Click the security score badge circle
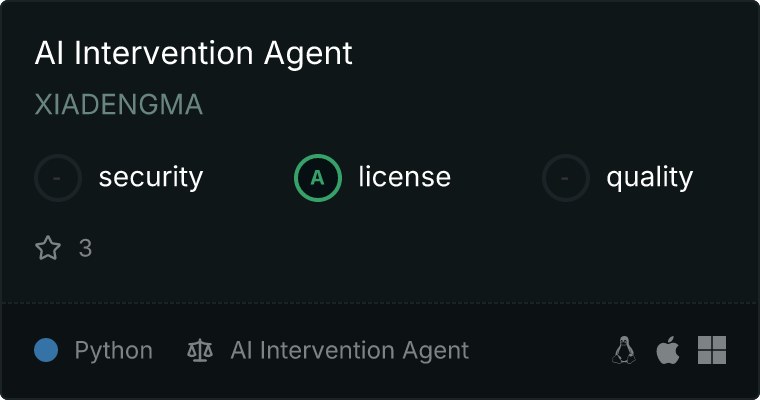Screen dimensions: 760x400 point(58,178)
